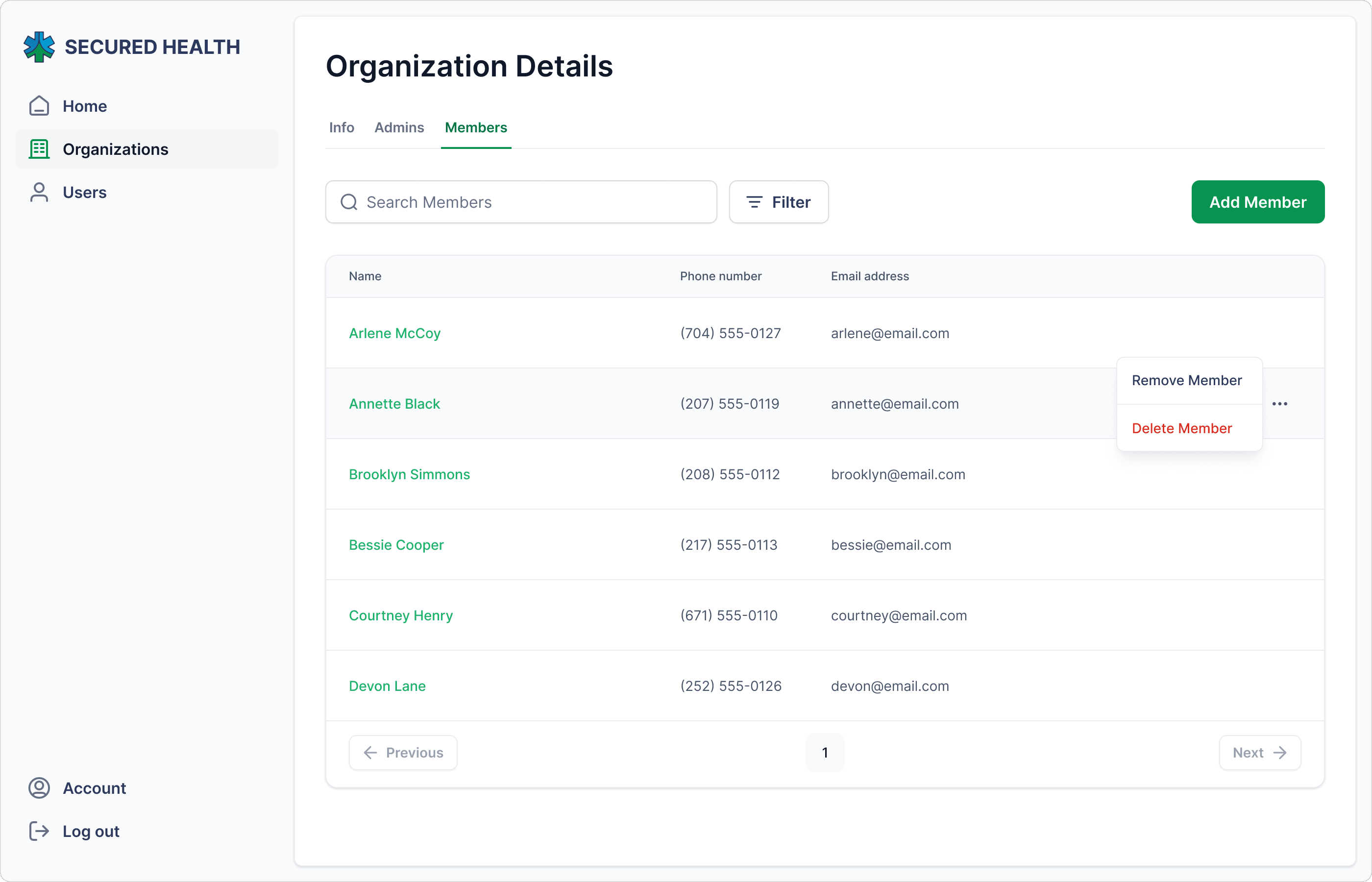Click the Add Member button
The height and width of the screenshot is (882, 1372).
click(x=1258, y=202)
